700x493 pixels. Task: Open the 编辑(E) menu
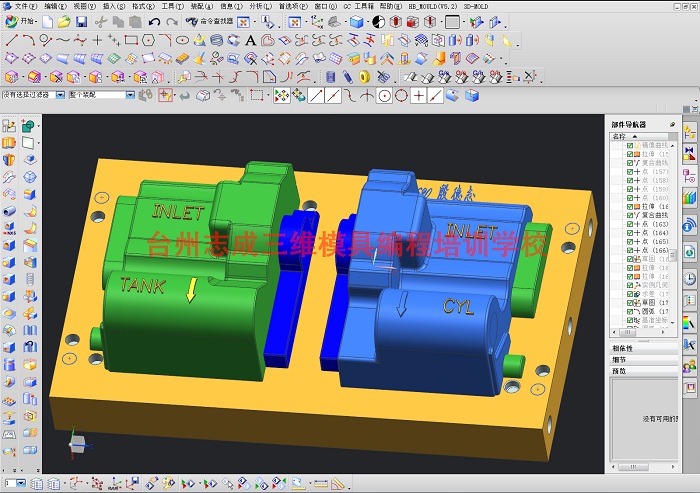point(55,6)
